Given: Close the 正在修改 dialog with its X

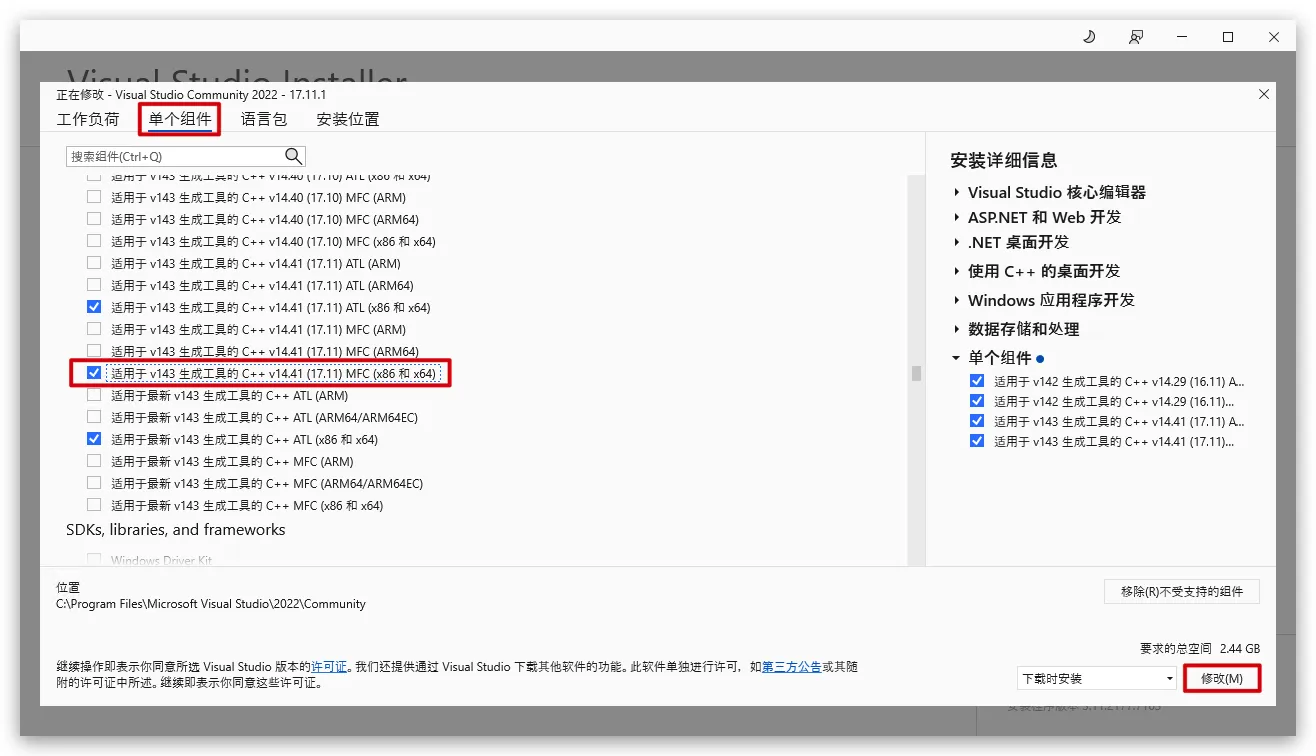Looking at the screenshot, I should pyautogui.click(x=1264, y=94).
